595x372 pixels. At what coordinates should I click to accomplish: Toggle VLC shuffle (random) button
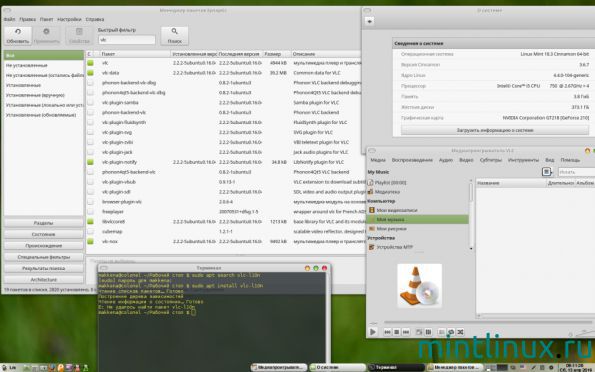point(460,332)
